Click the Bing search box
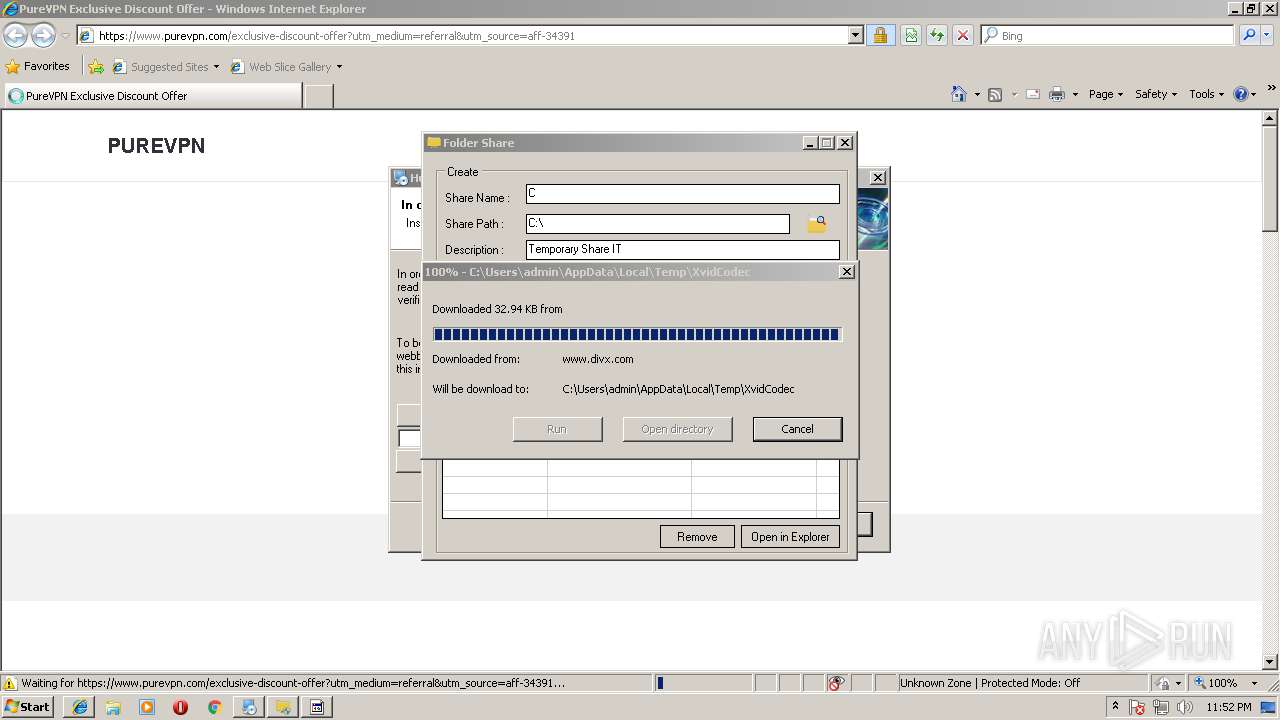The image size is (1280, 720). coord(1108,35)
